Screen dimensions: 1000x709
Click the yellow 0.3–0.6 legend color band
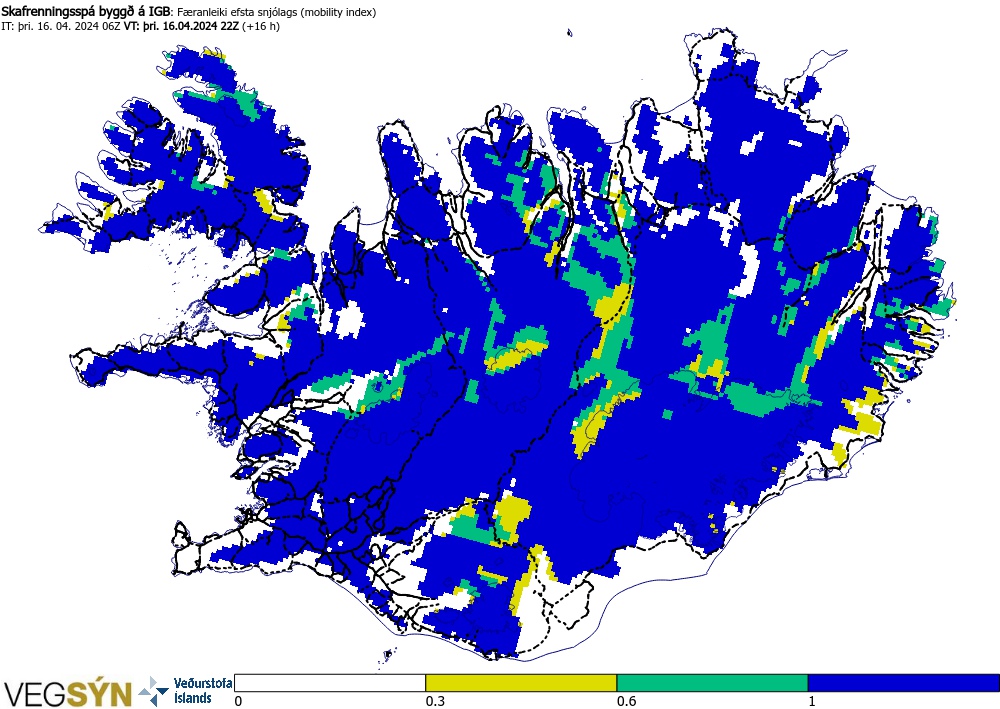click(521, 683)
